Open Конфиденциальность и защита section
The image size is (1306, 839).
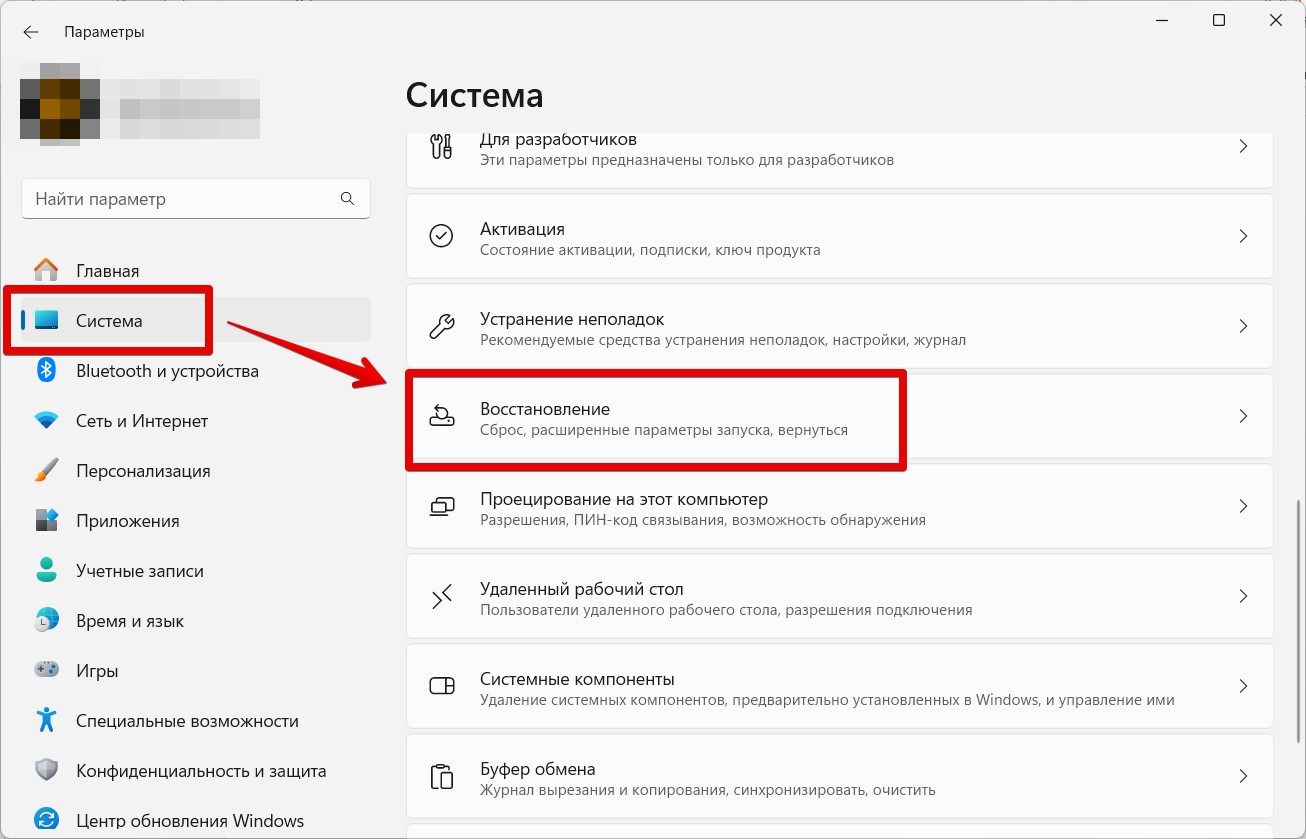point(195,770)
